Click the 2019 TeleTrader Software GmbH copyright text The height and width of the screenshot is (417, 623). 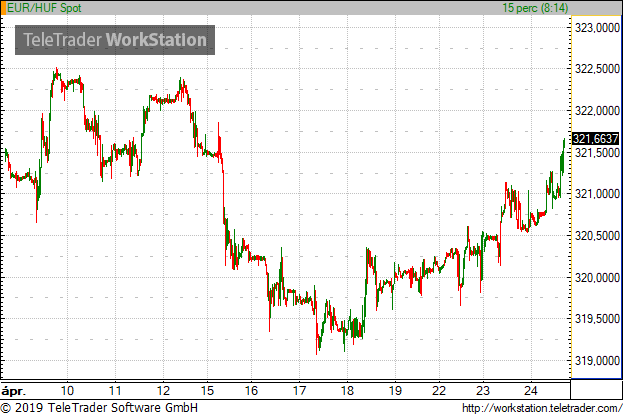99,408
